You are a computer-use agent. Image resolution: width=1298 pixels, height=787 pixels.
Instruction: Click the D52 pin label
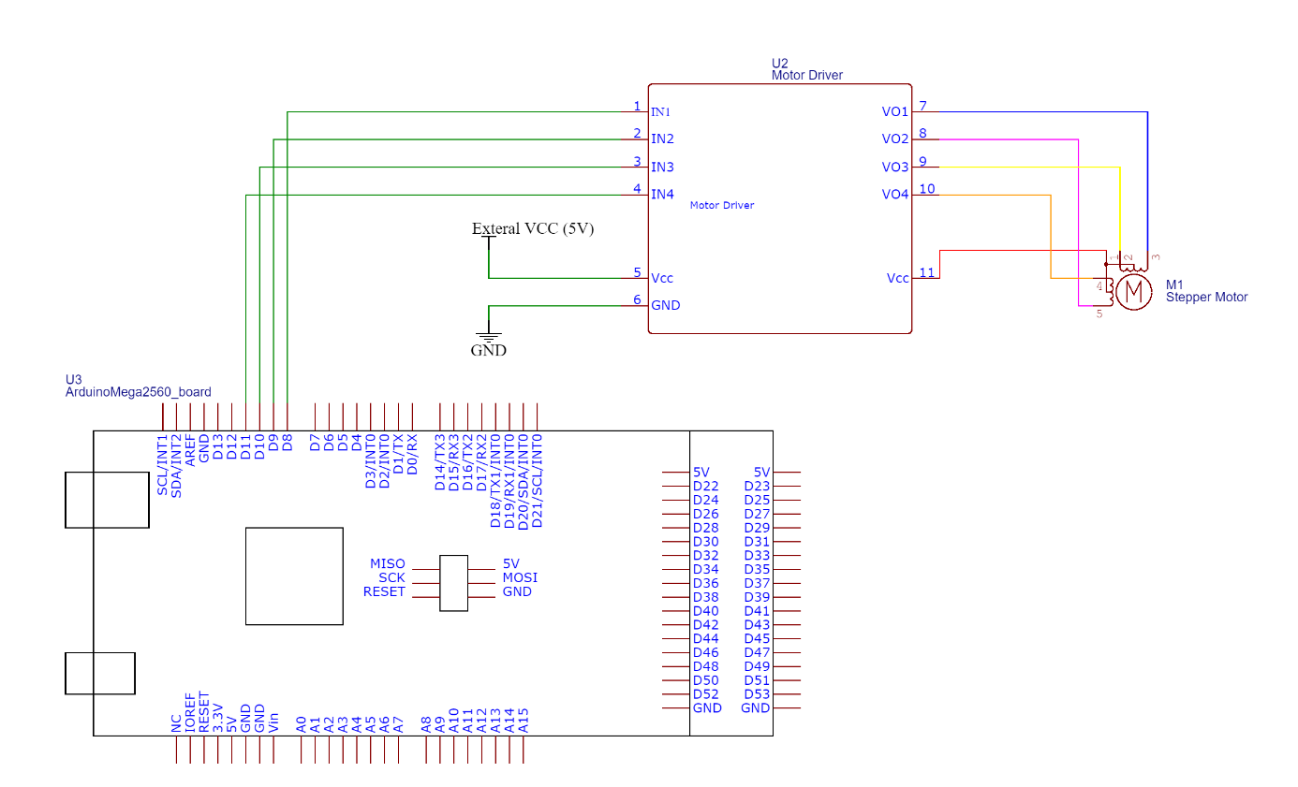[706, 694]
